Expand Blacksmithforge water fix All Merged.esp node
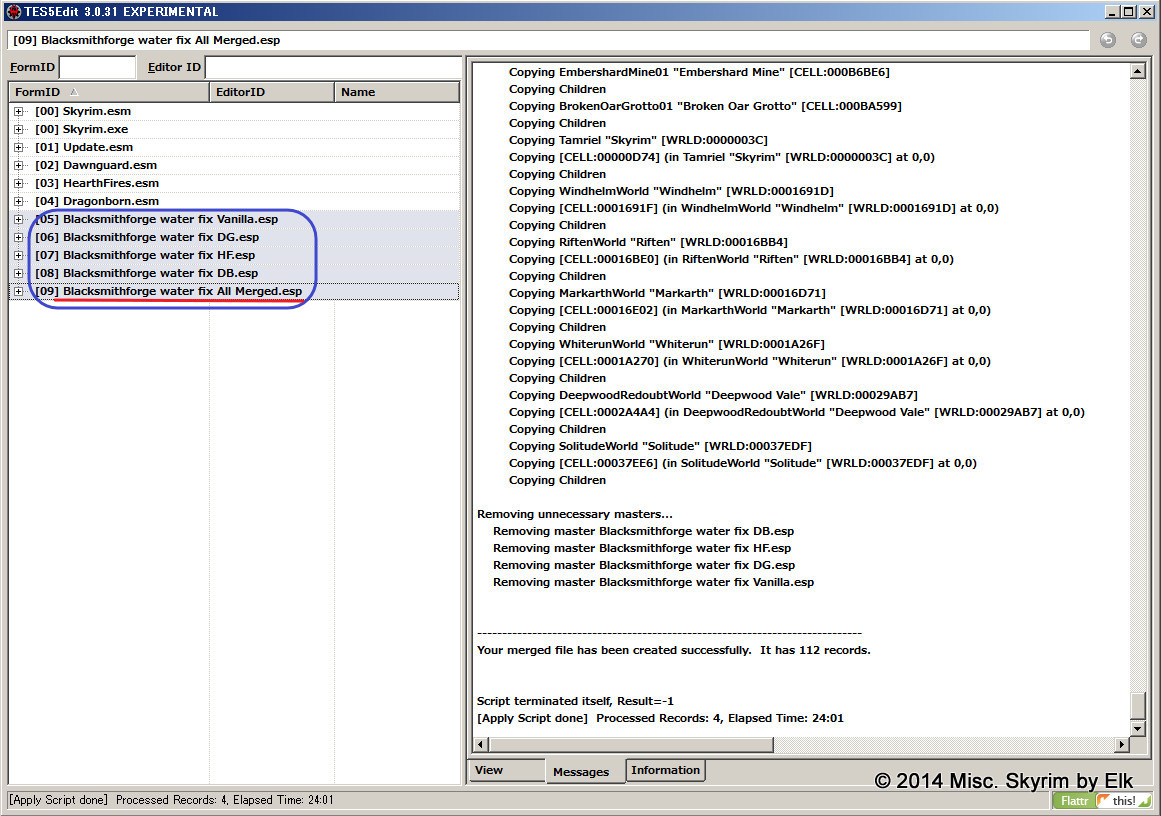 click(x=19, y=291)
